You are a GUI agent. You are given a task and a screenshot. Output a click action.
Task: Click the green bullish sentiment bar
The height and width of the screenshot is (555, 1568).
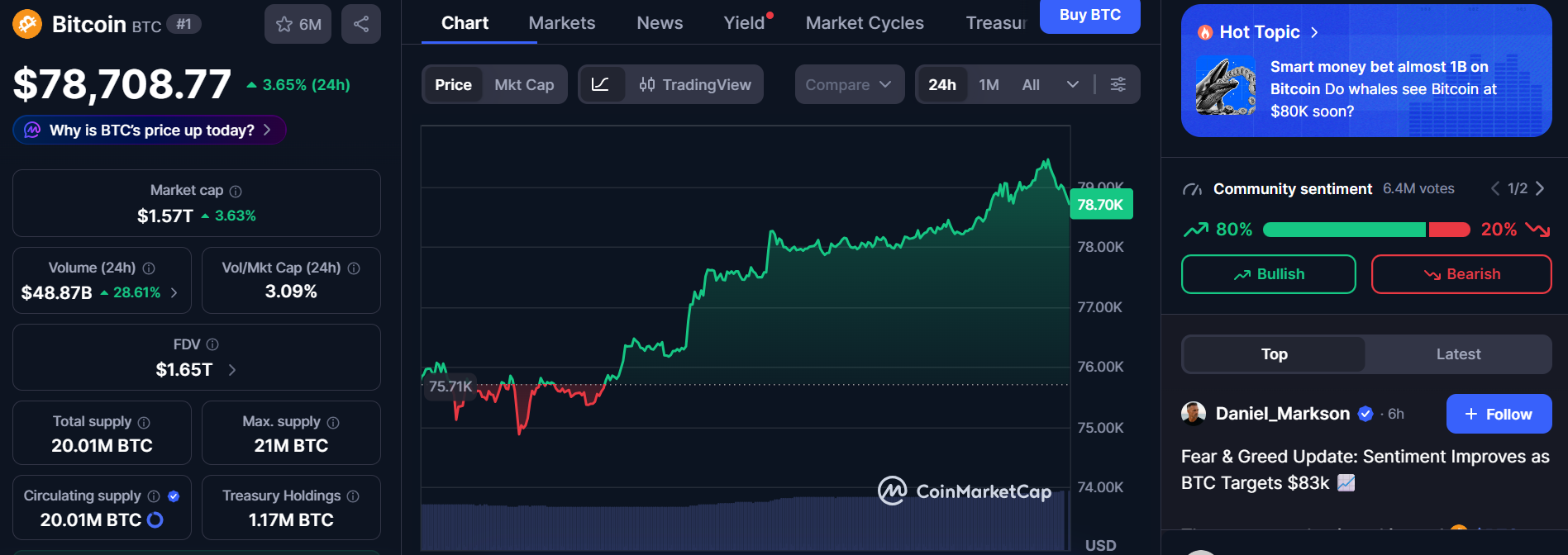pyautogui.click(x=1344, y=230)
